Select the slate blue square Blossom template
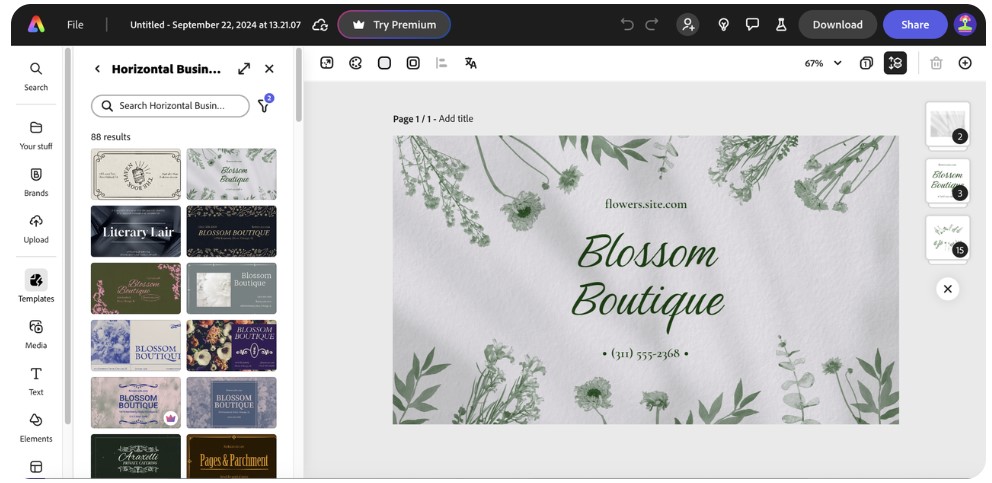This screenshot has height=483, width=992. click(x=232, y=403)
